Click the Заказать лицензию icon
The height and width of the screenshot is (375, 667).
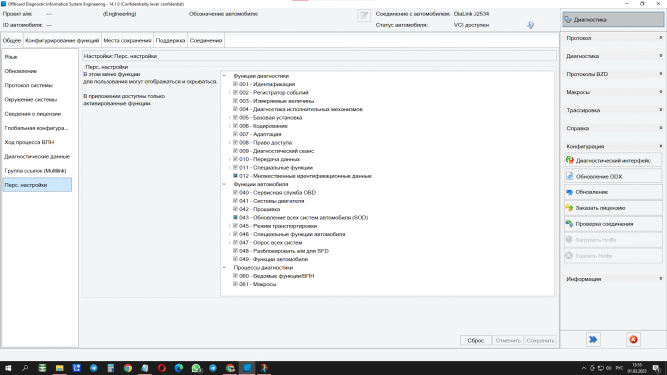click(x=570, y=208)
